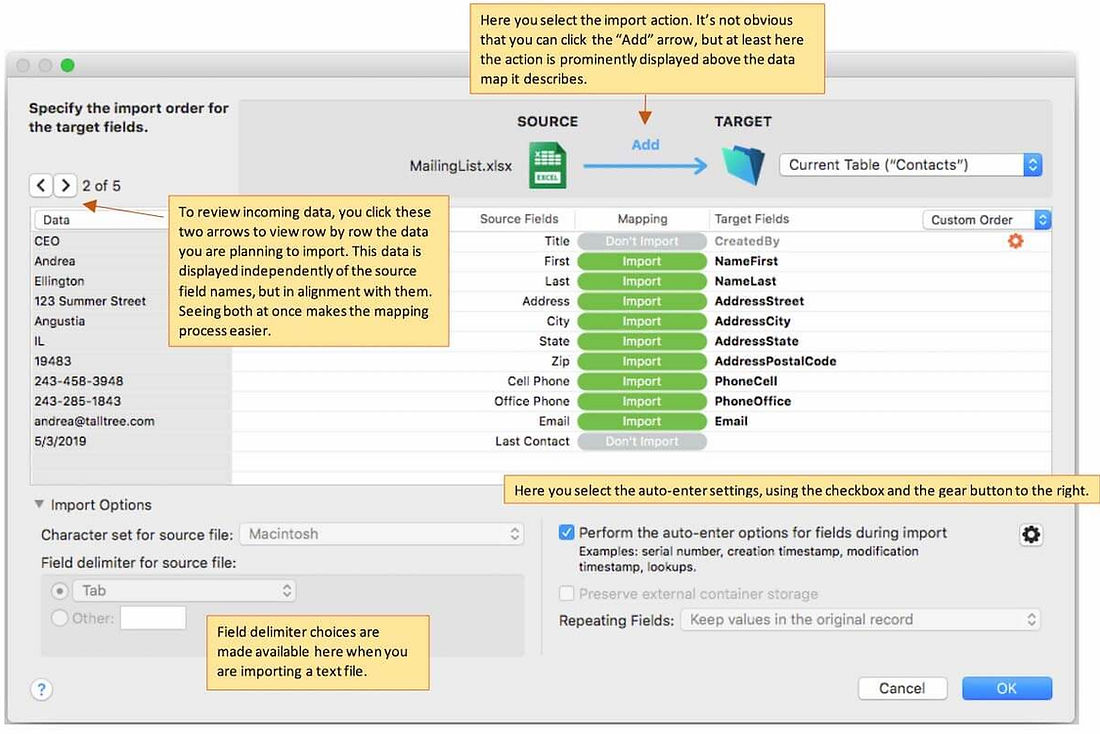Click the FileMaker target folder icon

click(742, 165)
